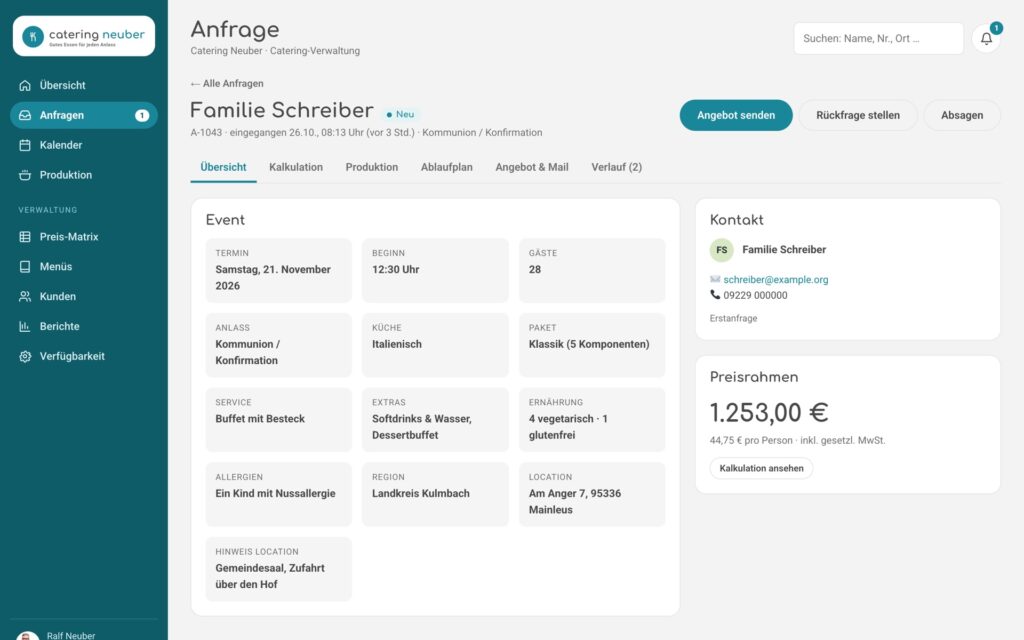This screenshot has width=1024, height=640.
Task: Switch to the Produktion tab
Action: click(372, 167)
